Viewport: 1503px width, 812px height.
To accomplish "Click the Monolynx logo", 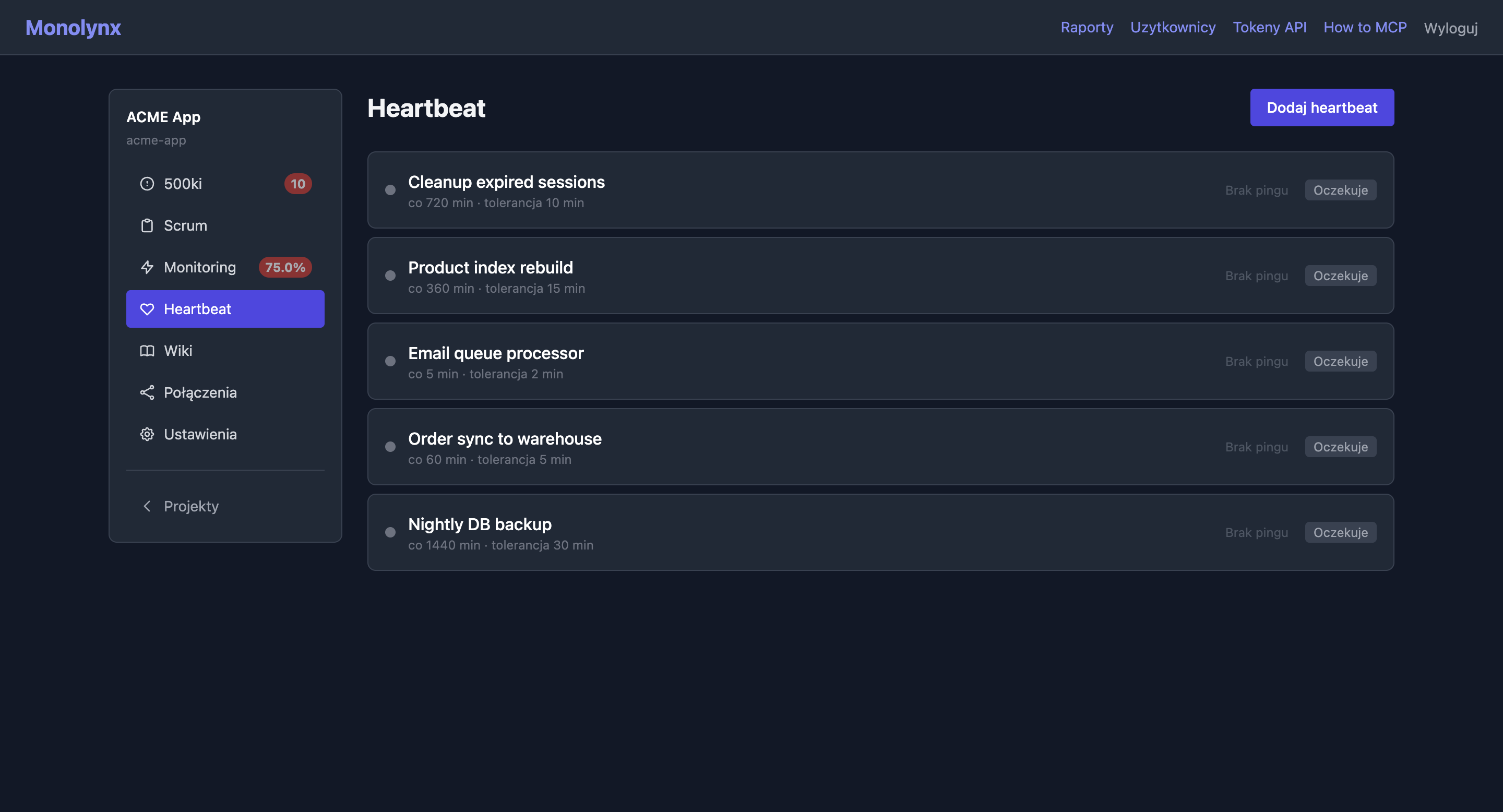I will click(x=73, y=28).
